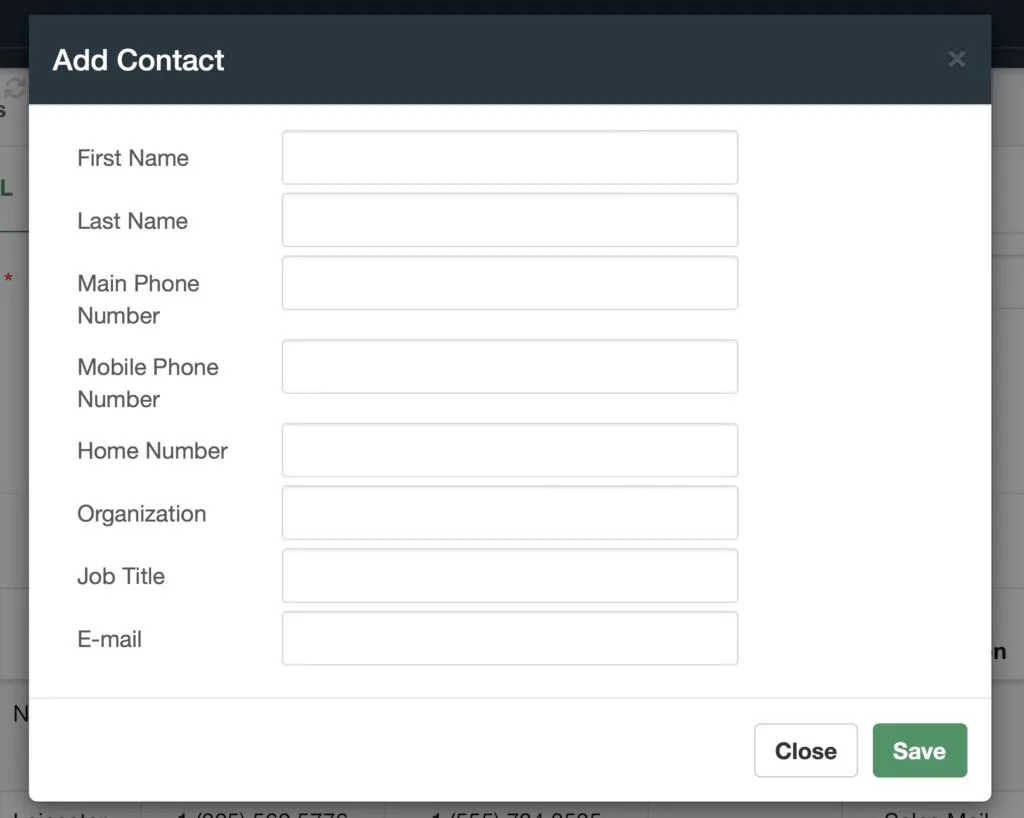Image resolution: width=1024 pixels, height=818 pixels.
Task: Click the Organization input box
Action: (510, 512)
